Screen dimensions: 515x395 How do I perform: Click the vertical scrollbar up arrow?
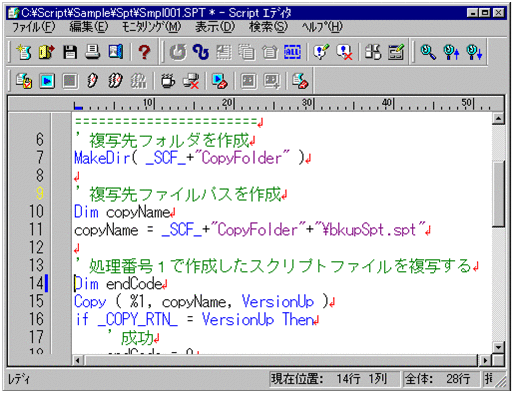pos(498,118)
